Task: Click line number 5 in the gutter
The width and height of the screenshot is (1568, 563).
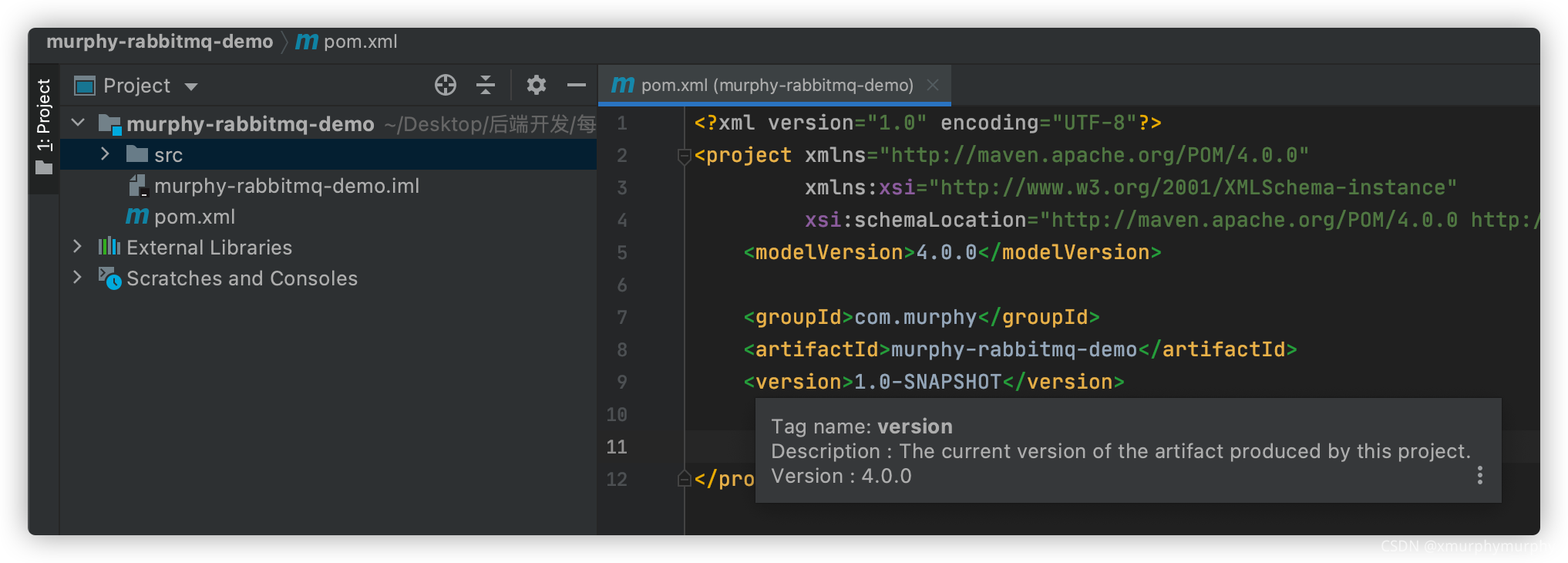Action: [621, 253]
